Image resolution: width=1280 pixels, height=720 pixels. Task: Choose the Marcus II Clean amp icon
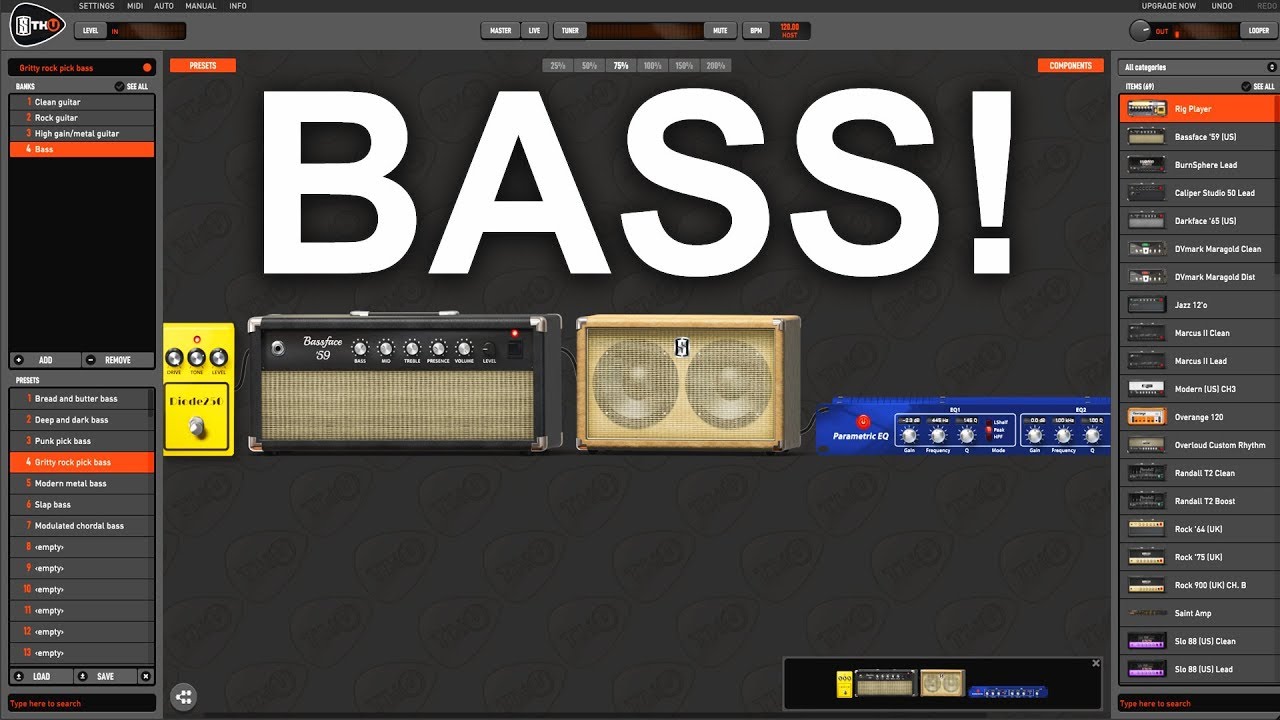pyautogui.click(x=1145, y=333)
